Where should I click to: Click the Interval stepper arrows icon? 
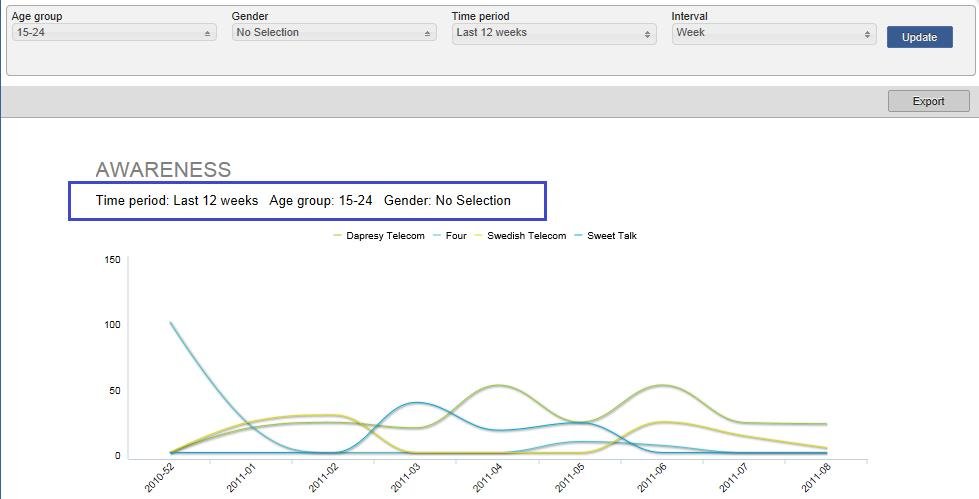pyautogui.click(x=867, y=35)
